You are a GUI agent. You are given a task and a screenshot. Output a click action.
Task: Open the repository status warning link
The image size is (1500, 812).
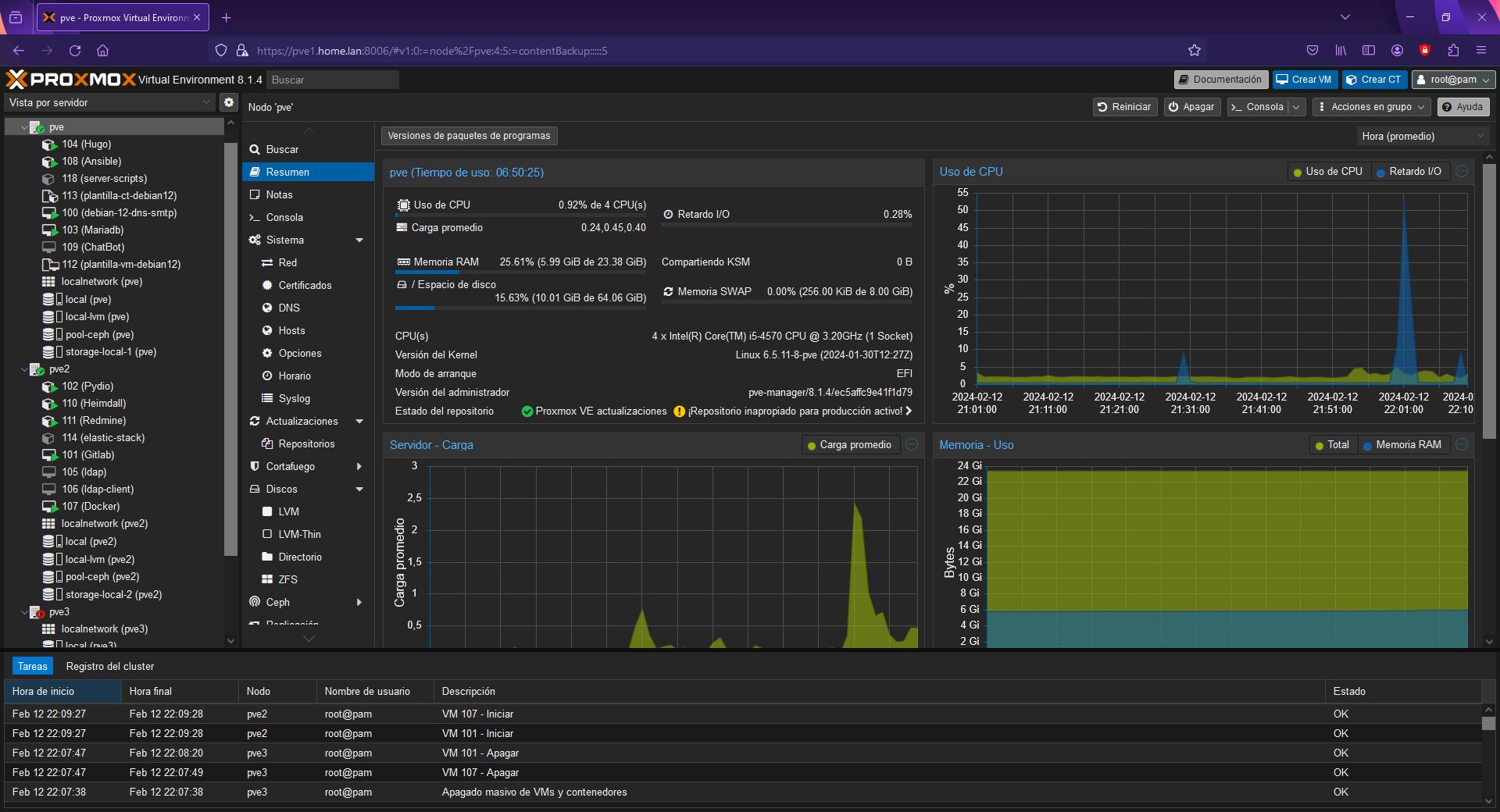point(792,411)
